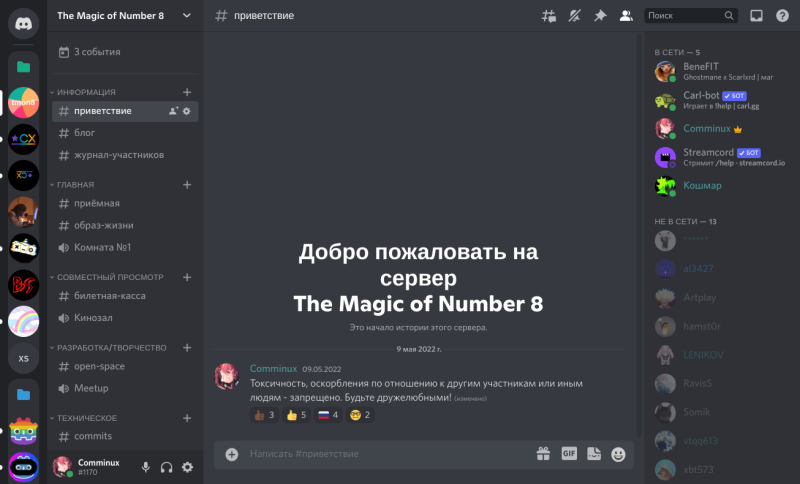Open the Nitro gift icon

pos(543,453)
